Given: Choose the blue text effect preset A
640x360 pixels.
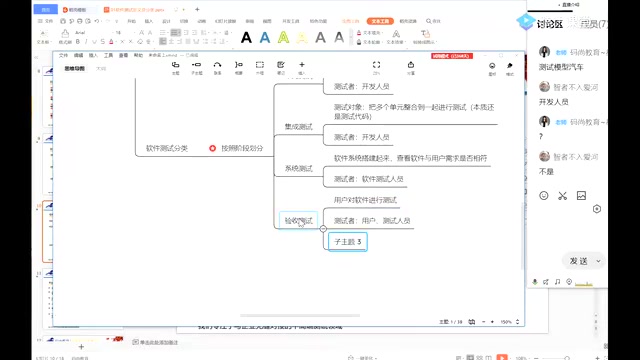Looking at the screenshot, I should click(265, 38).
